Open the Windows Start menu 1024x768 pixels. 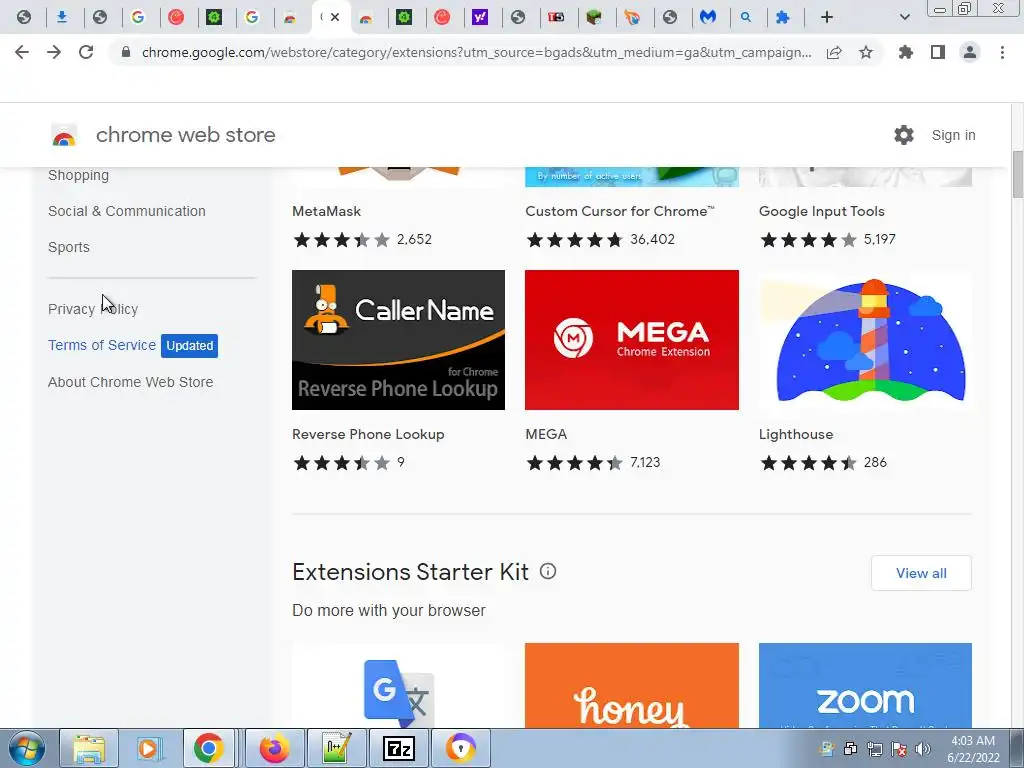[x=26, y=748]
